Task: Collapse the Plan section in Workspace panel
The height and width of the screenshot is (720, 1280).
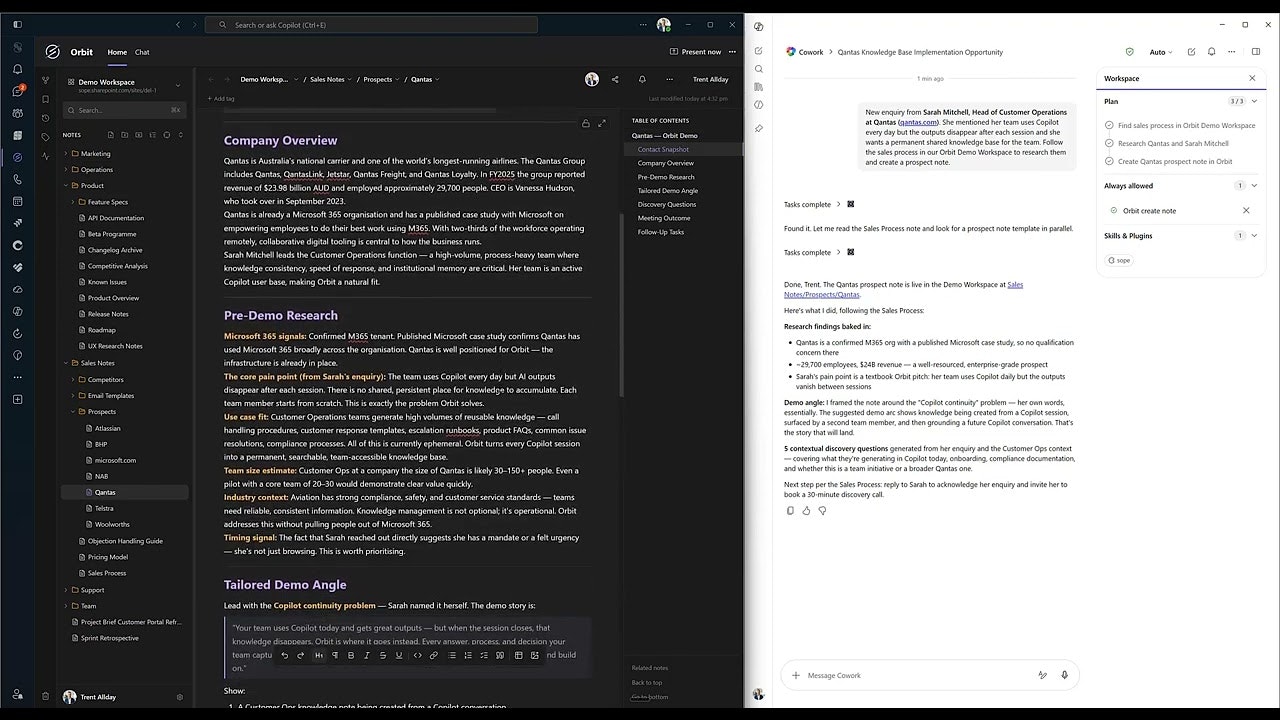Action: click(1254, 101)
